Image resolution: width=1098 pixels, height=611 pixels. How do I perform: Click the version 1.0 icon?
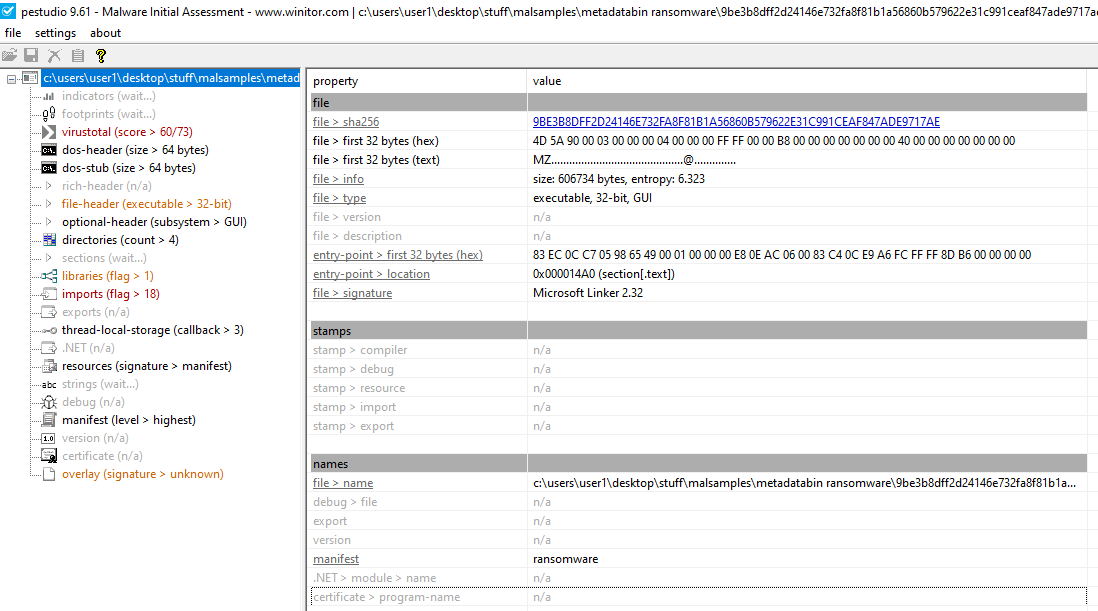tap(49, 438)
